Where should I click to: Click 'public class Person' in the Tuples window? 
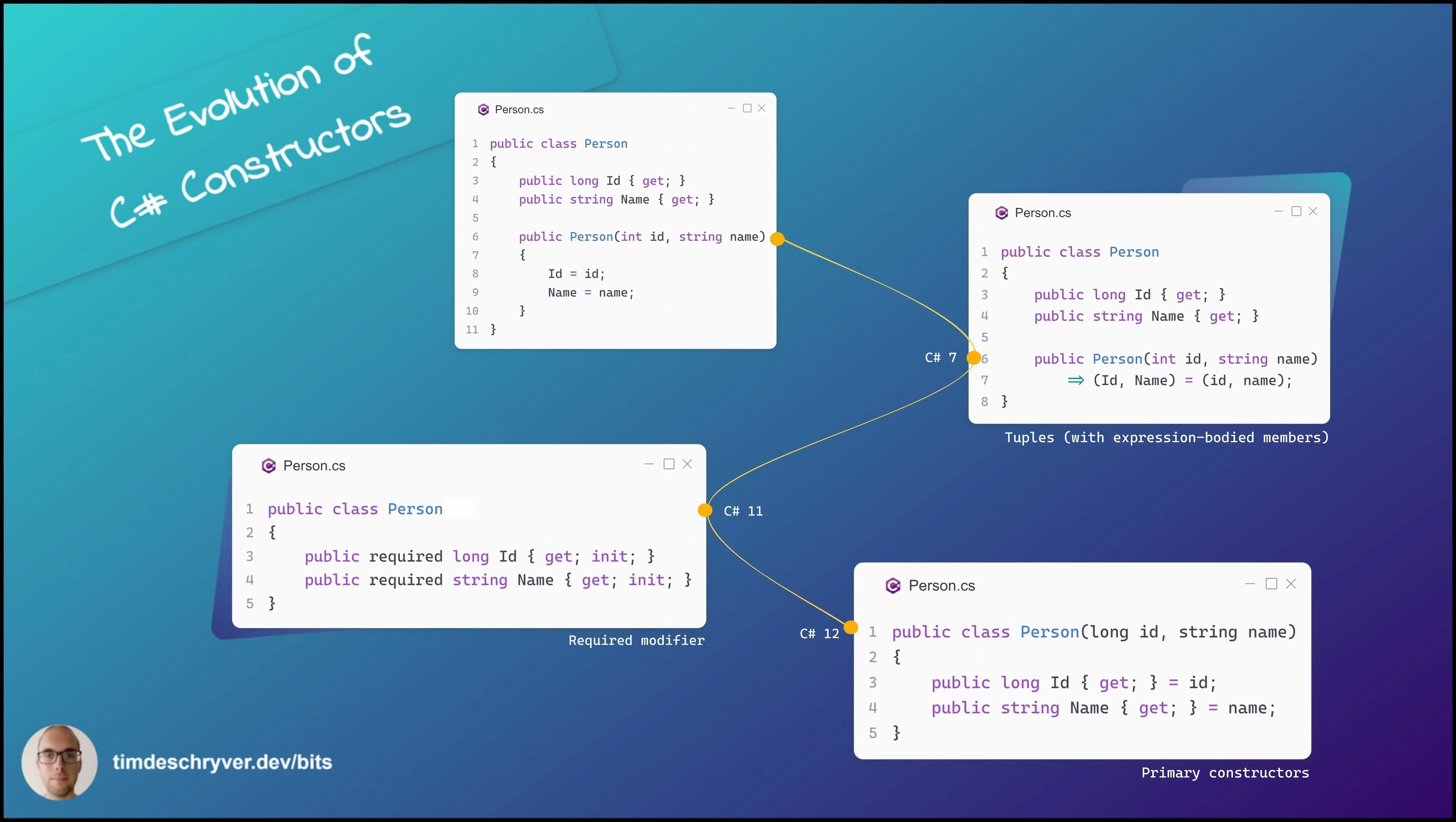tap(1080, 253)
